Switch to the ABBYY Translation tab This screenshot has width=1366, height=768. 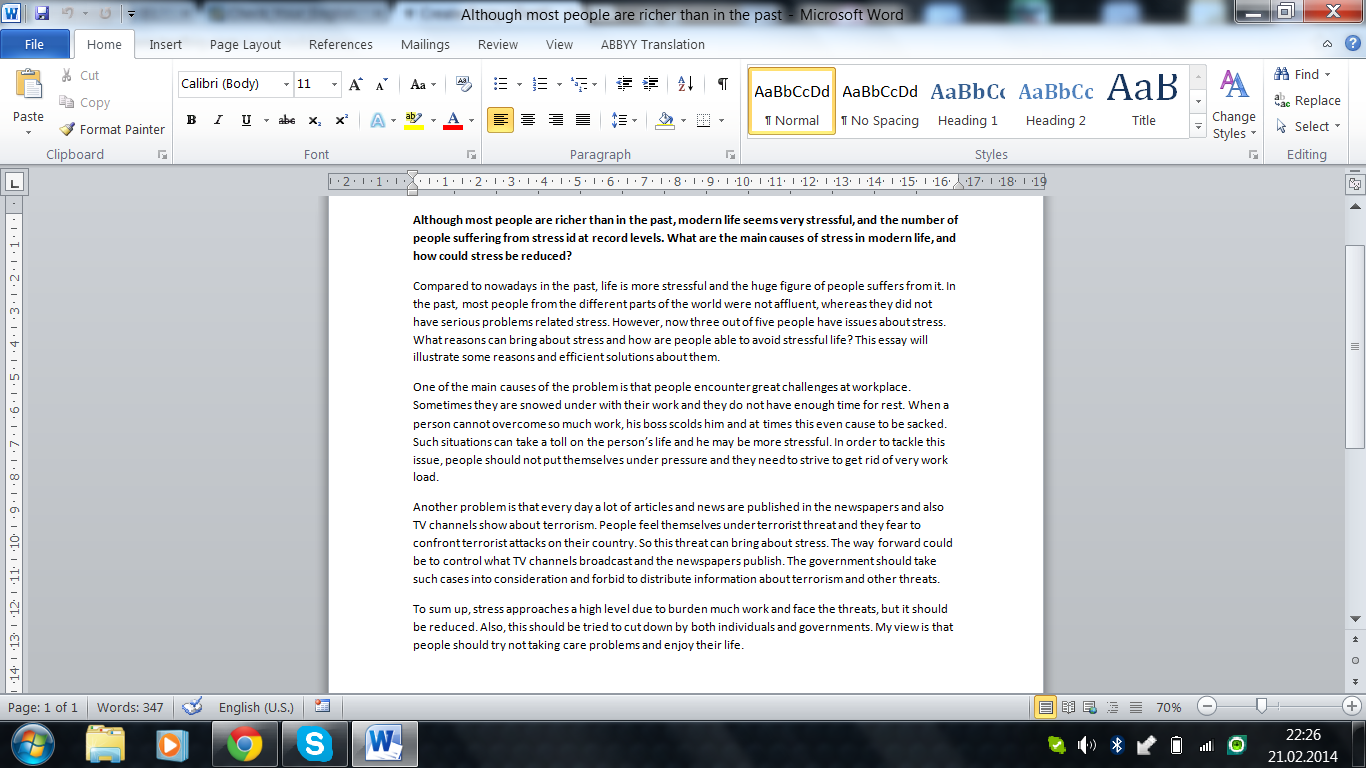(653, 44)
